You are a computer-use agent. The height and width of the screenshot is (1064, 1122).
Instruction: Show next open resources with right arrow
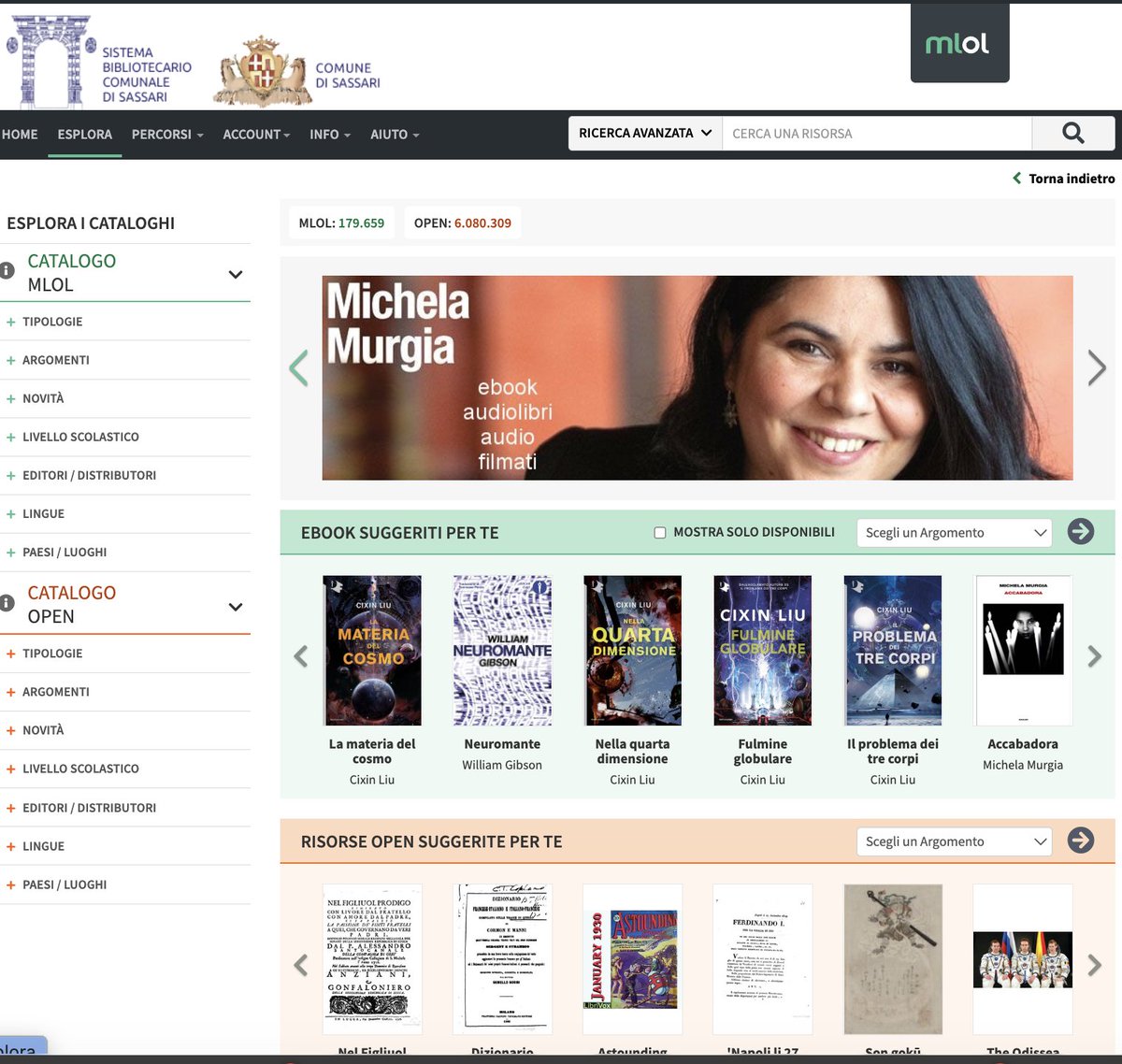(1095, 965)
